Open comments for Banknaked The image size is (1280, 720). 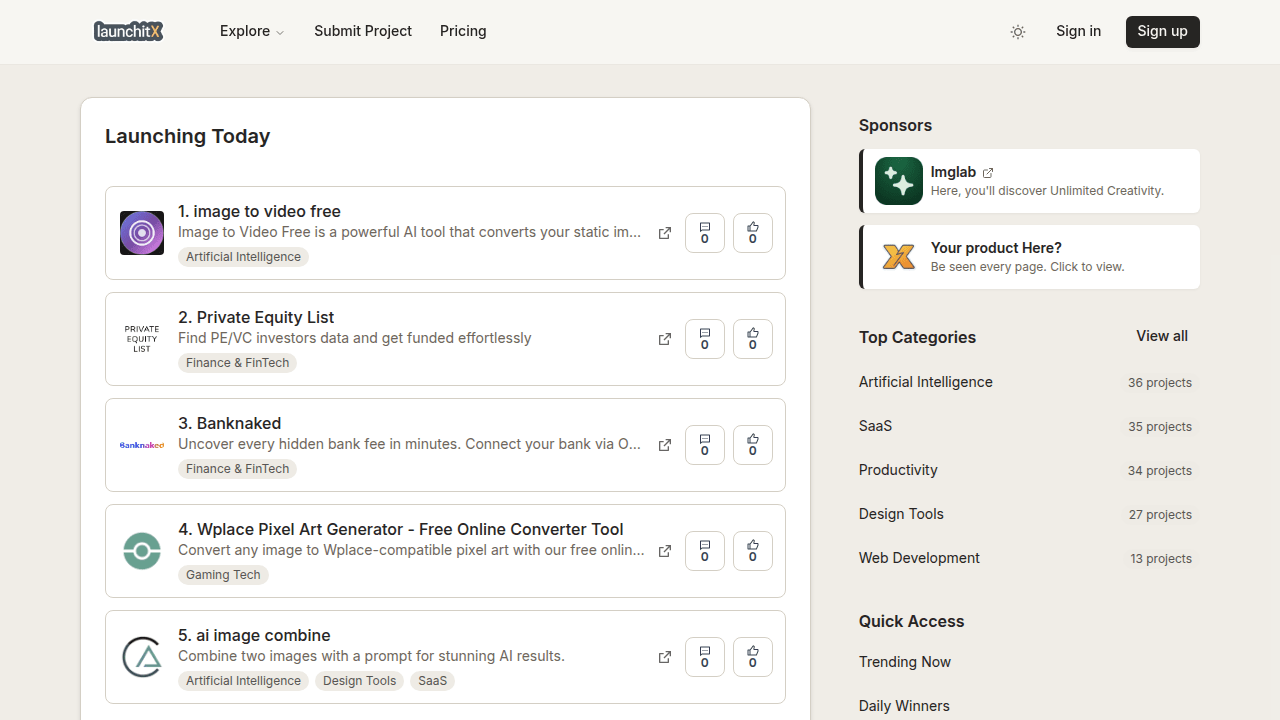[x=705, y=445]
